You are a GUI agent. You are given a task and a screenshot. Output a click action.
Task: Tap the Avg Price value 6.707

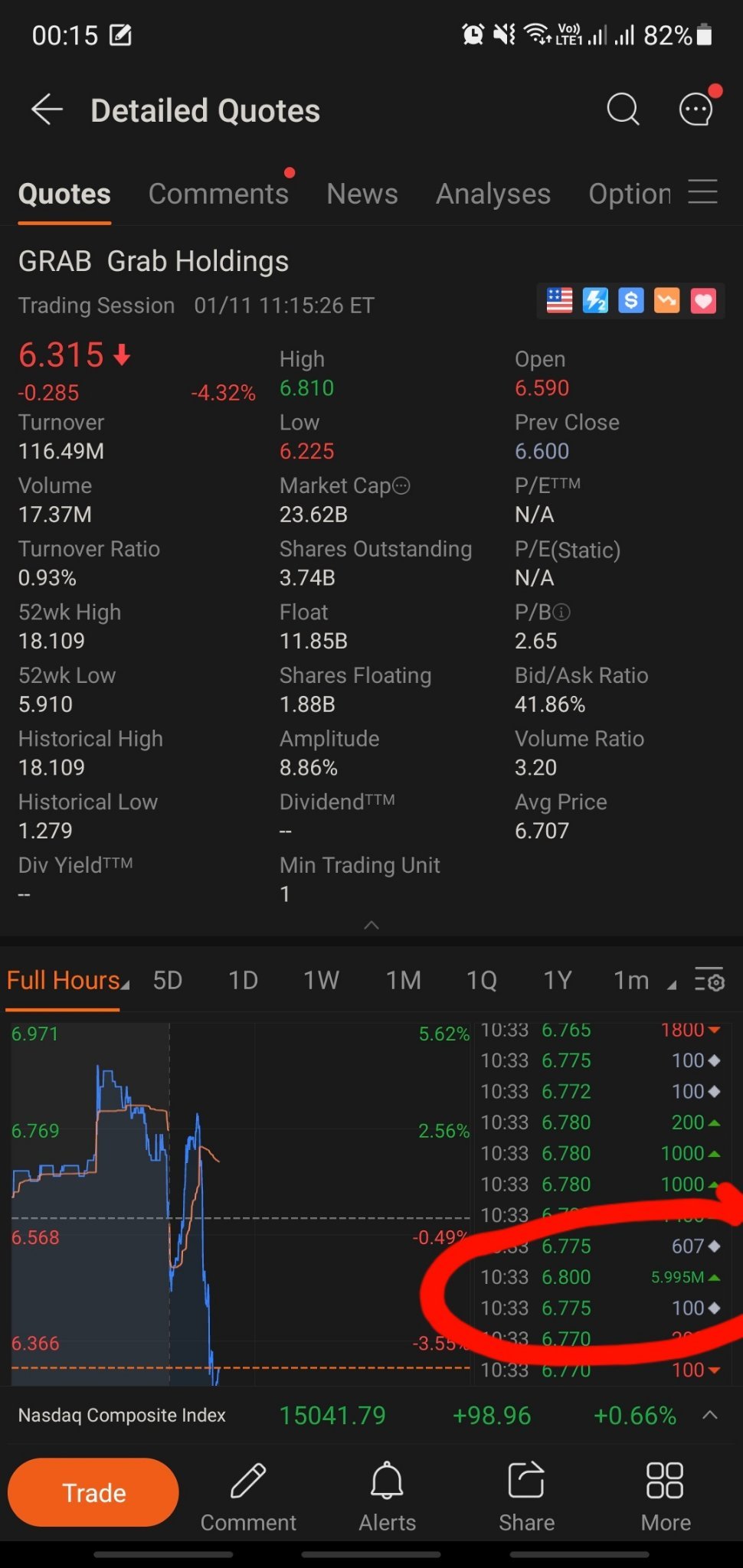[542, 831]
